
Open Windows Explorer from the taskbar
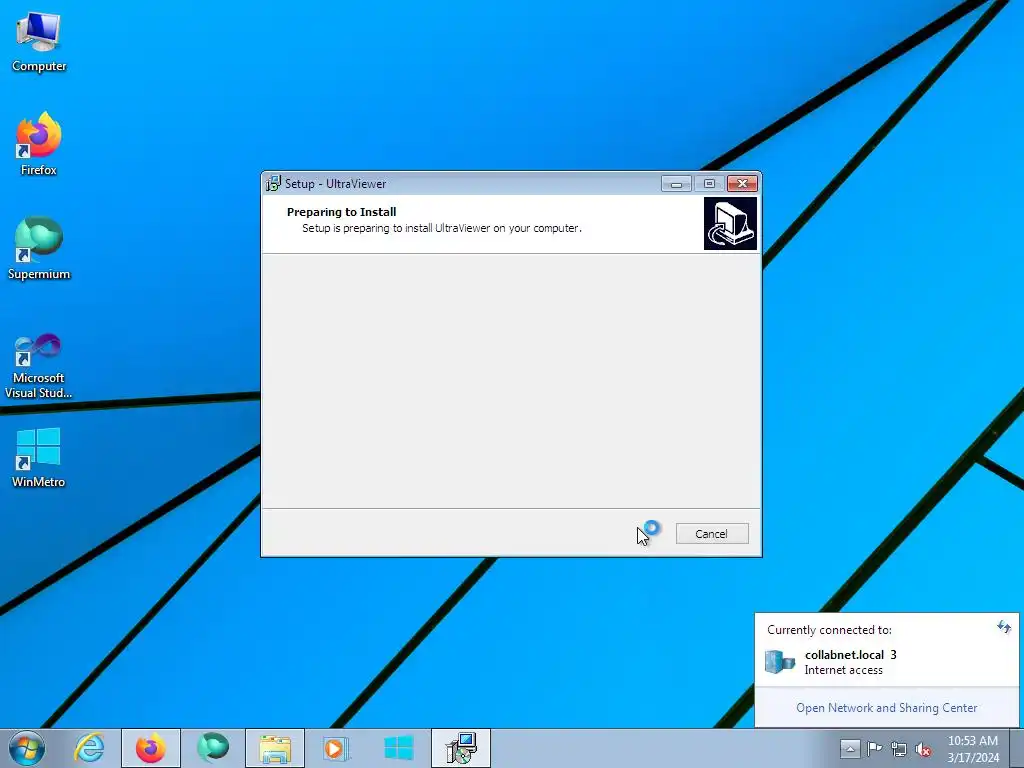(275, 748)
